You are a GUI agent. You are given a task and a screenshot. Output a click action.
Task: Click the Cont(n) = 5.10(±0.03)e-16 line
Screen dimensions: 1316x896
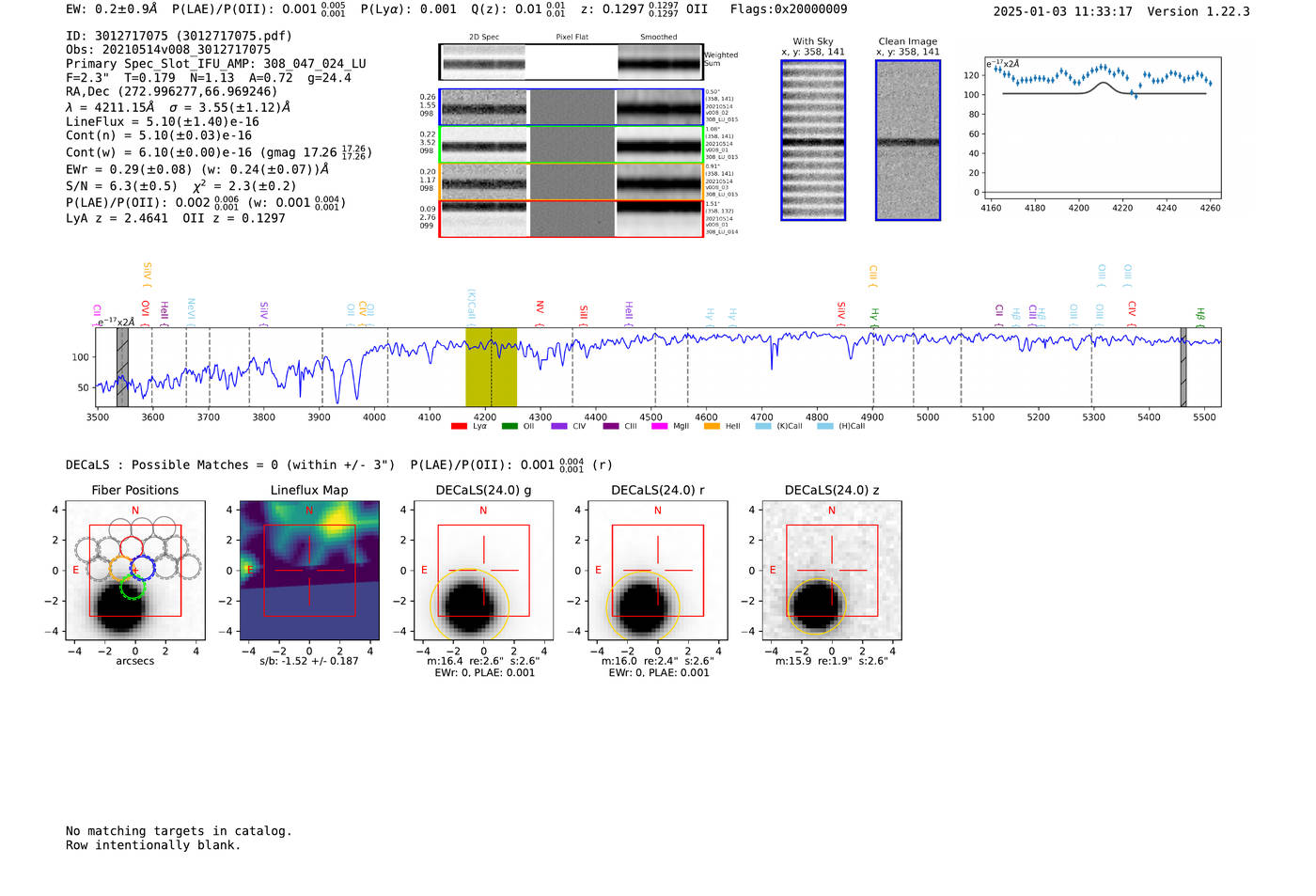(x=159, y=135)
